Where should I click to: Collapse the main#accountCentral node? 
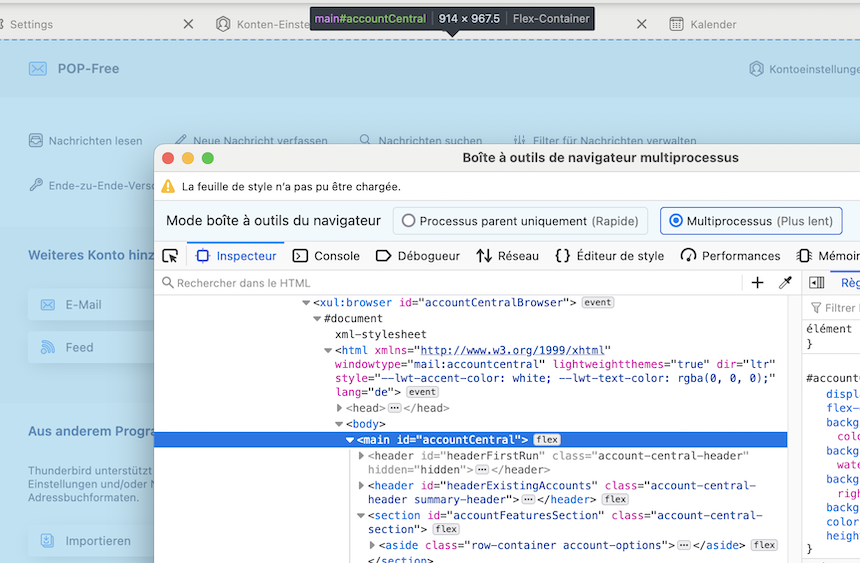350,440
